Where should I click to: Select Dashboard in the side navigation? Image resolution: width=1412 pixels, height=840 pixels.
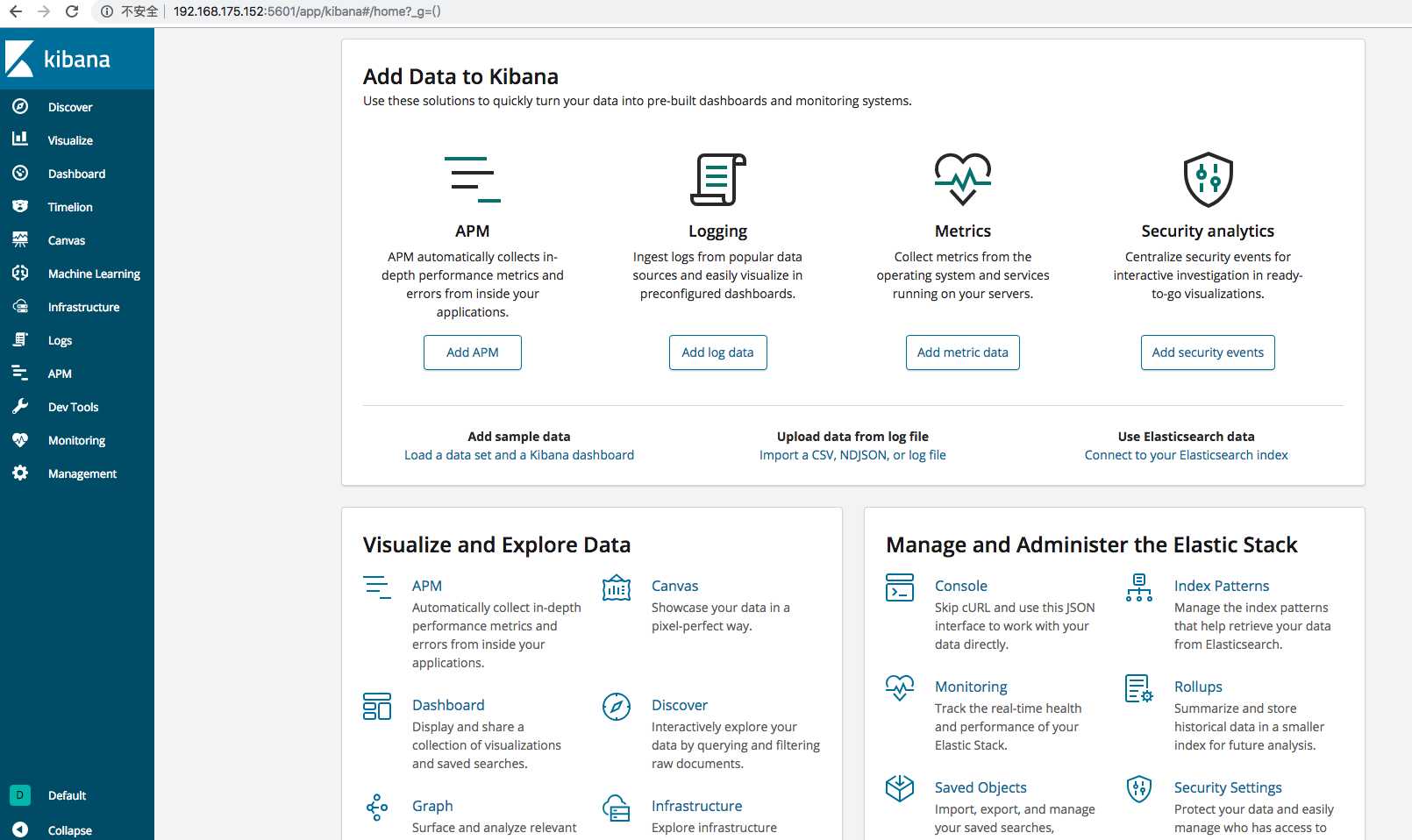click(x=76, y=174)
